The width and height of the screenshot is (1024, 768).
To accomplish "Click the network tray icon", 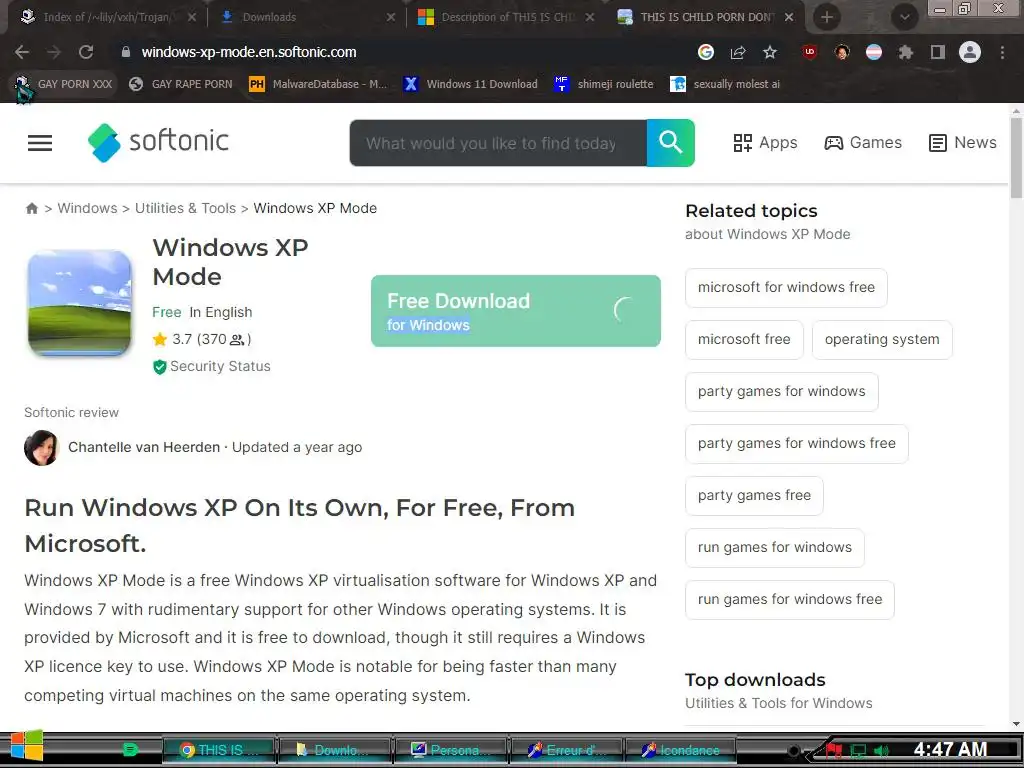I will (x=857, y=751).
